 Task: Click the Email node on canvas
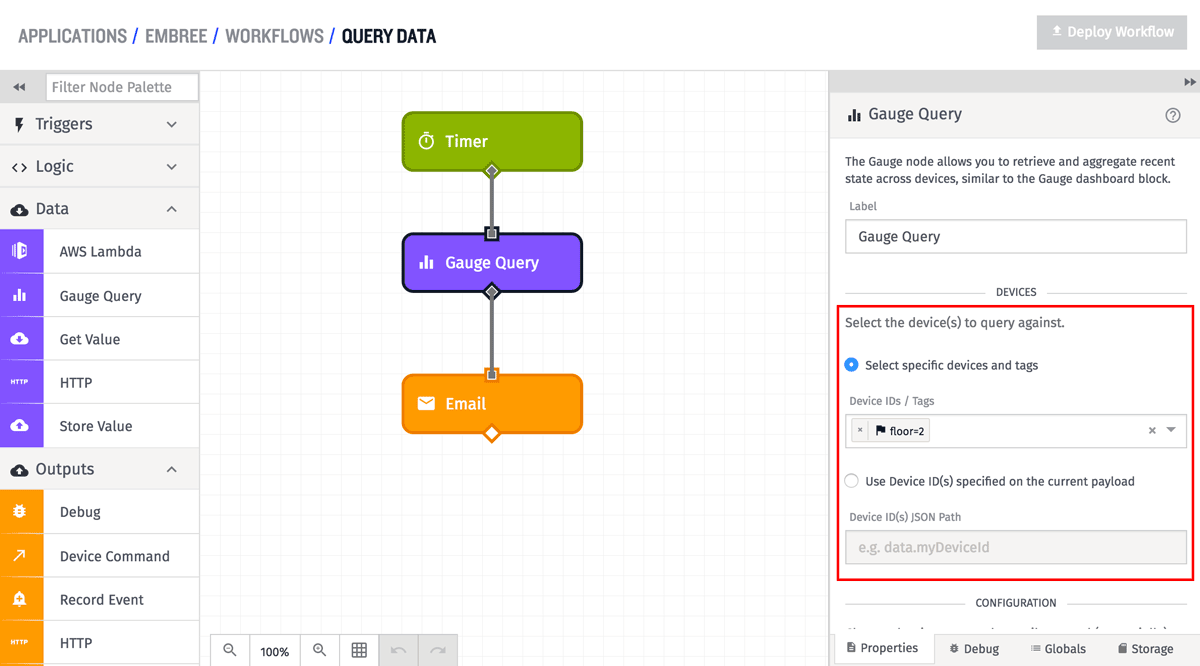click(492, 404)
